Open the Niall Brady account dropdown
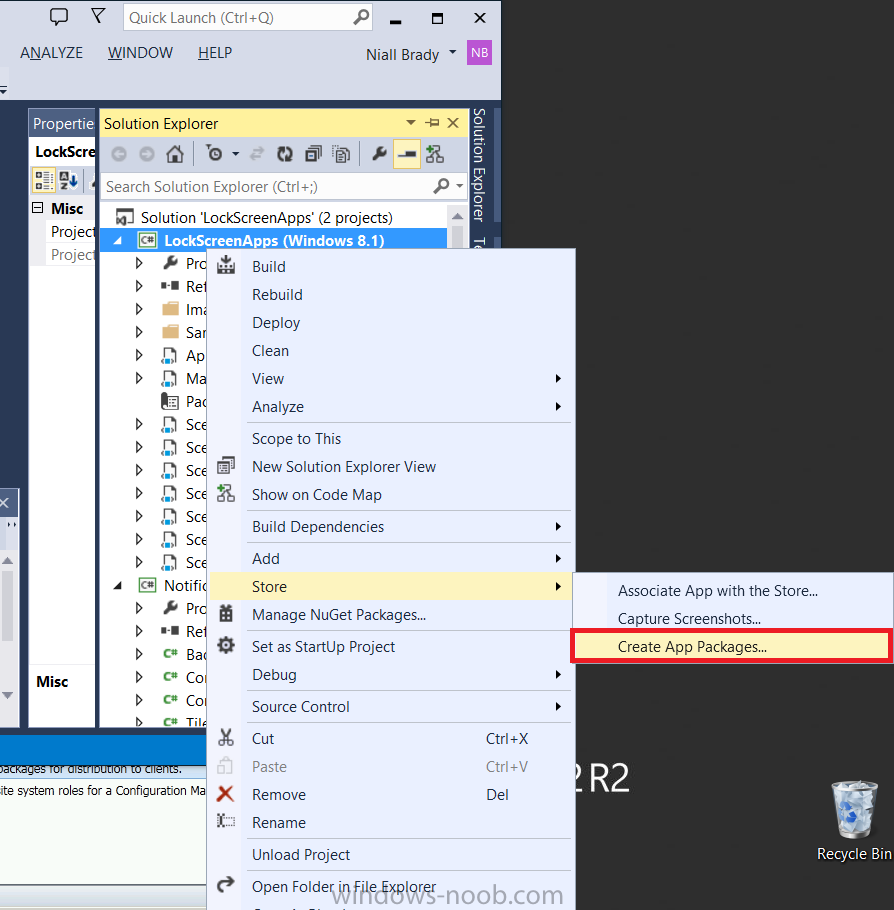Viewport: 894px width, 910px height. (453, 52)
